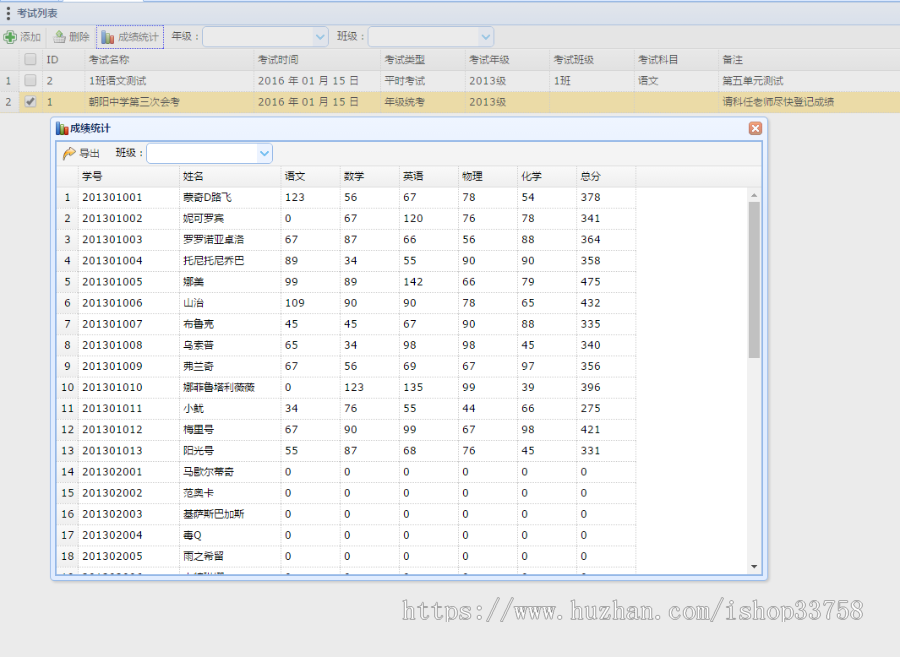Click the panel menu dots before 考试列表
Screen dimensions: 900x657
click(x=7, y=12)
